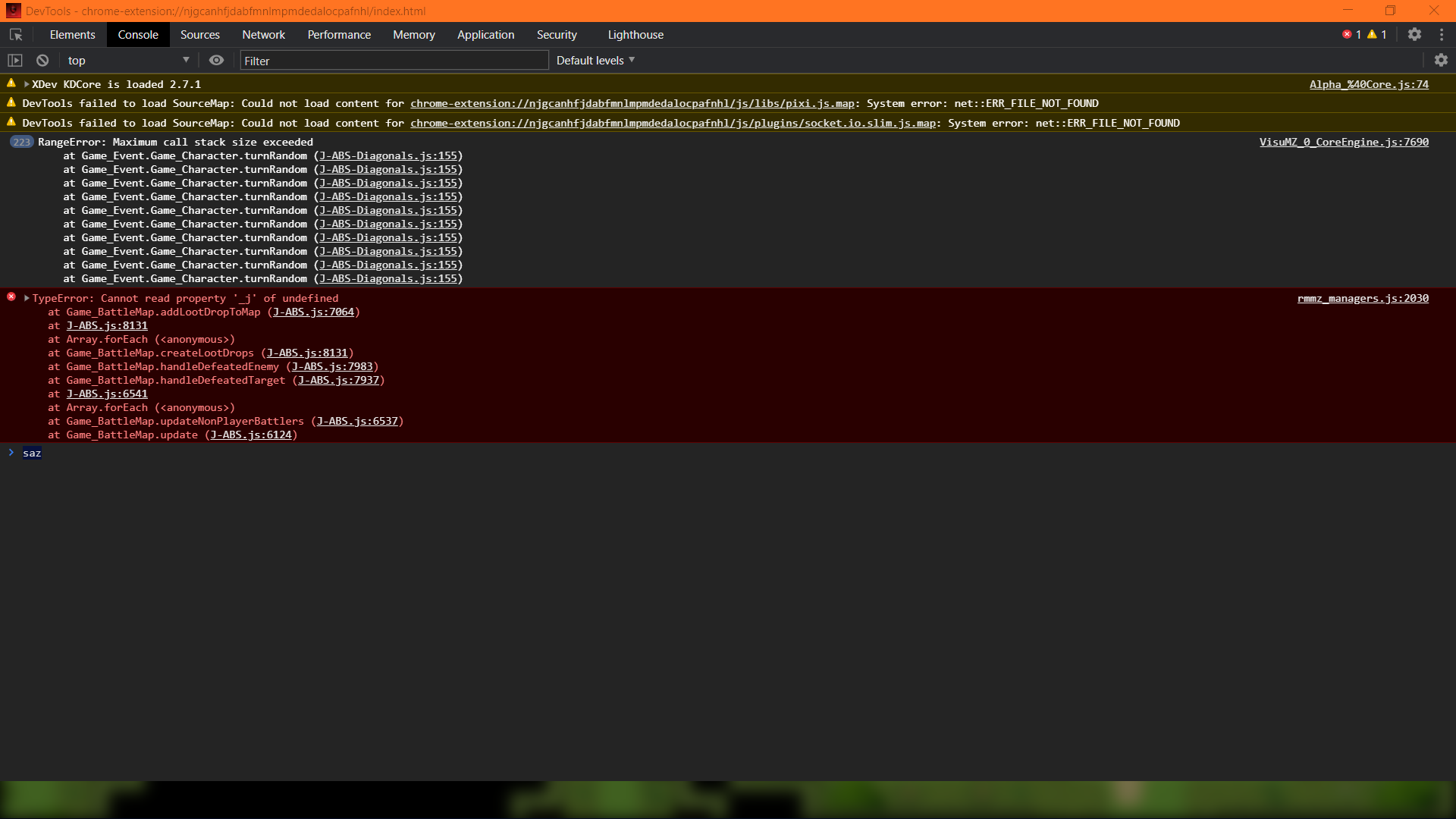Click the DevTools window title icon

(13, 11)
